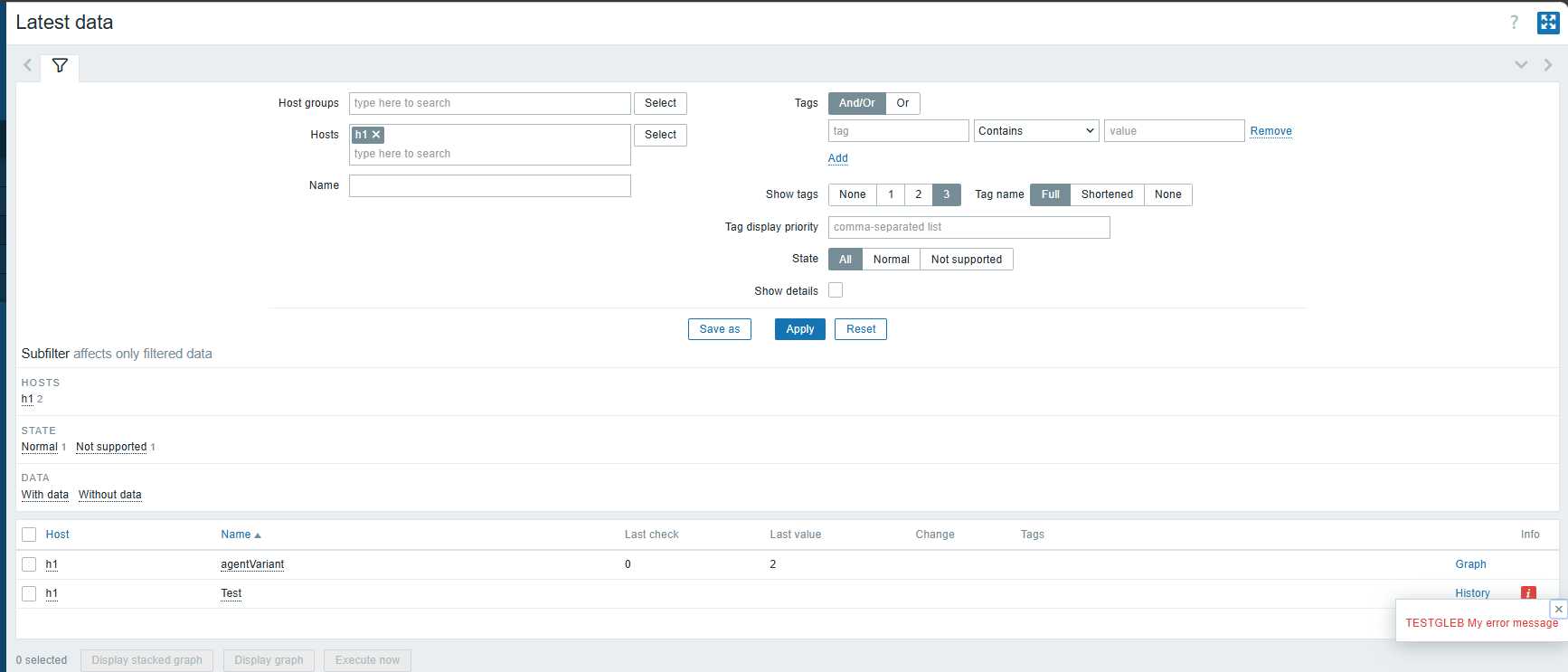Open the Contains tag operator dropdown
The height and width of the screenshot is (672, 1568).
pos(1035,131)
